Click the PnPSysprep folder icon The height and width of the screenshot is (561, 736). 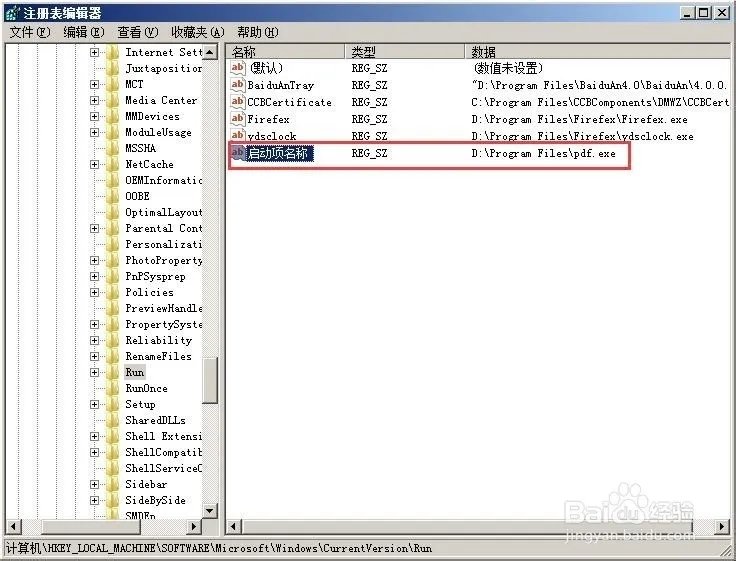pos(113,276)
